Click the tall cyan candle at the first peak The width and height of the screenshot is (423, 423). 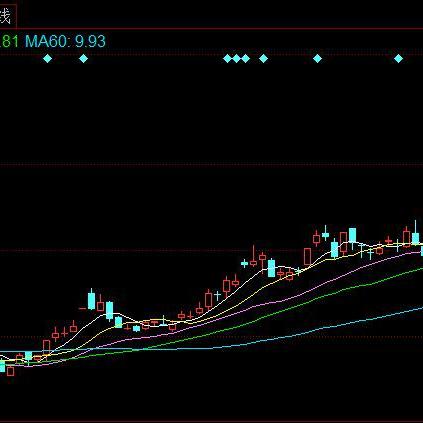click(91, 300)
